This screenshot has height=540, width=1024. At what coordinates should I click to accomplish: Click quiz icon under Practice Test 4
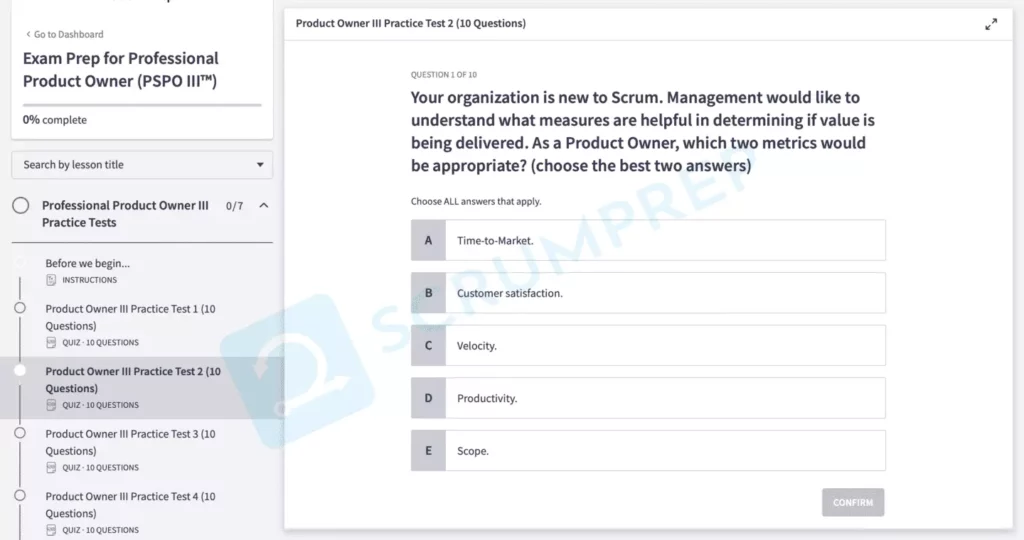[x=51, y=530]
